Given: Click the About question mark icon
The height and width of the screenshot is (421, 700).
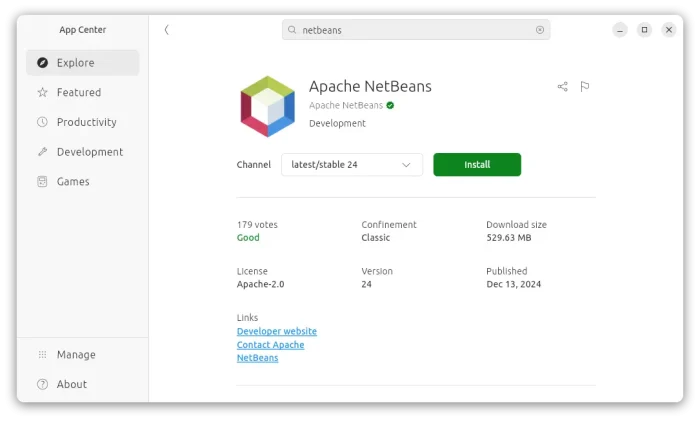Looking at the screenshot, I should coord(42,384).
